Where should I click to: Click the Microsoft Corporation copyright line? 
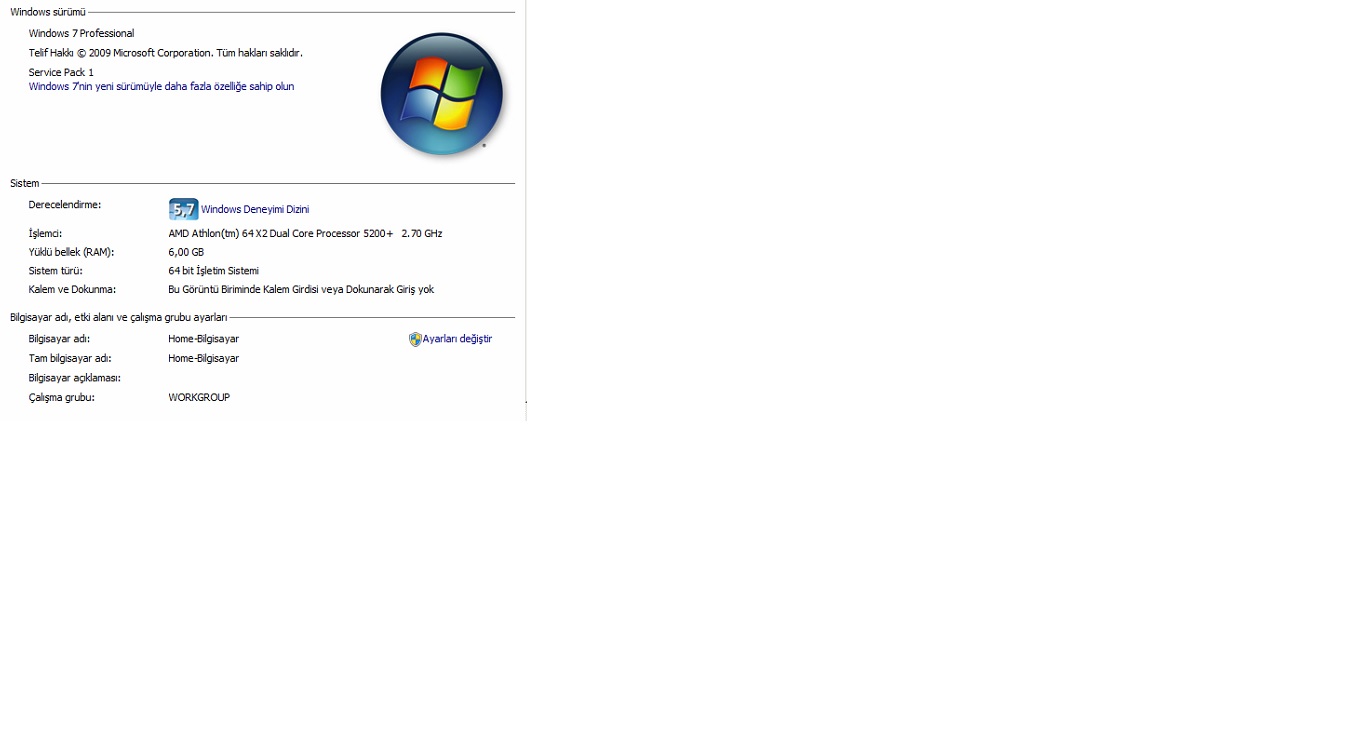(165, 53)
